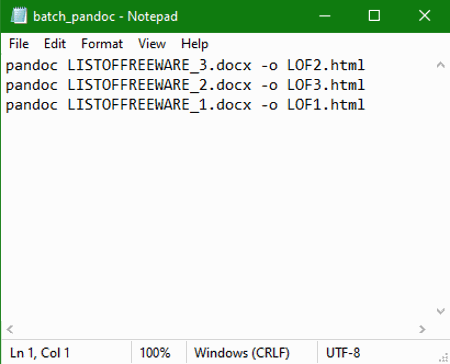Screen dimensions: 450x364
Task: Open the Format menu
Action: pyautogui.click(x=102, y=44)
